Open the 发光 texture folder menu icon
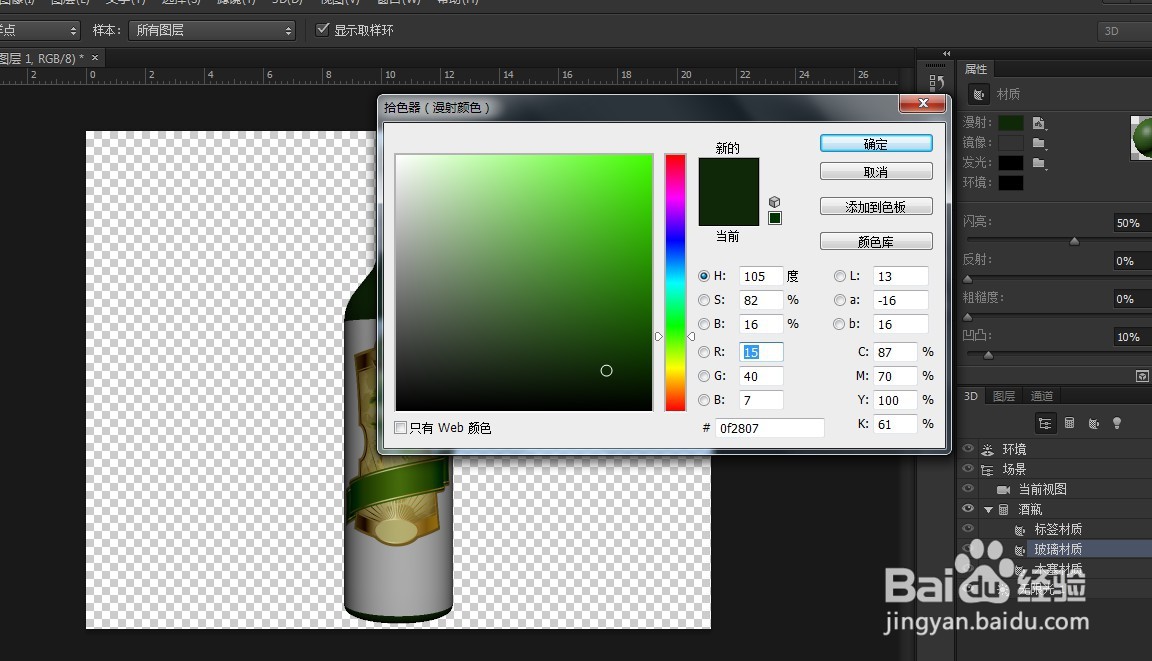1152x661 pixels. coord(1039,163)
